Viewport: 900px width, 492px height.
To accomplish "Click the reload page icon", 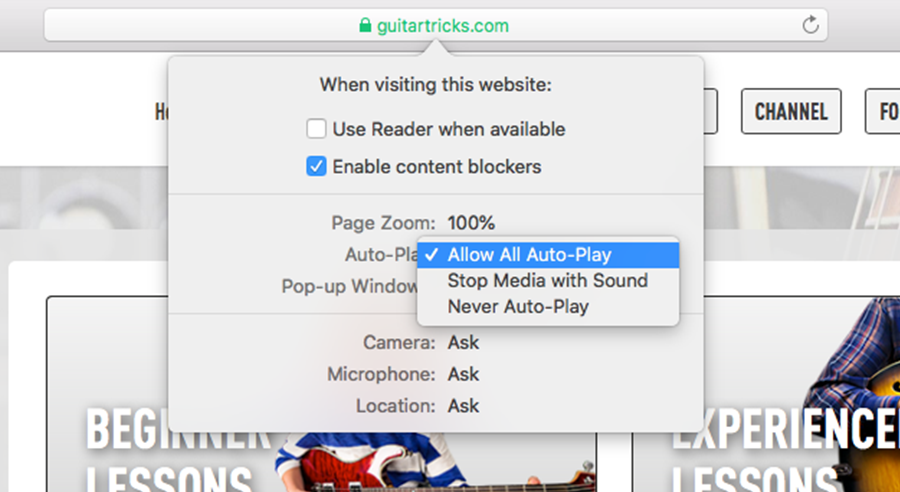I will [810, 25].
